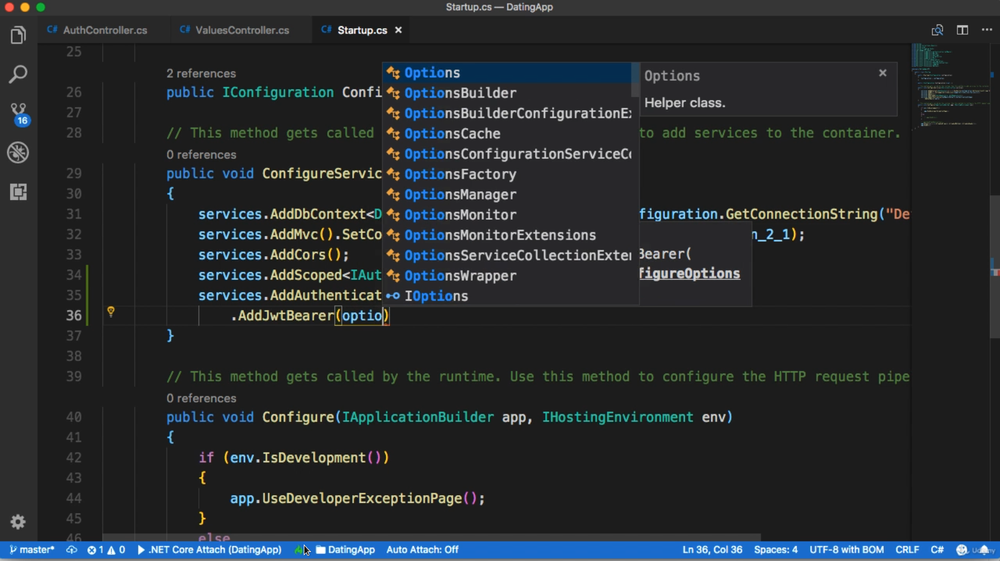Open the Search view in the activity bar
This screenshot has height=561, width=1000.
point(18,74)
